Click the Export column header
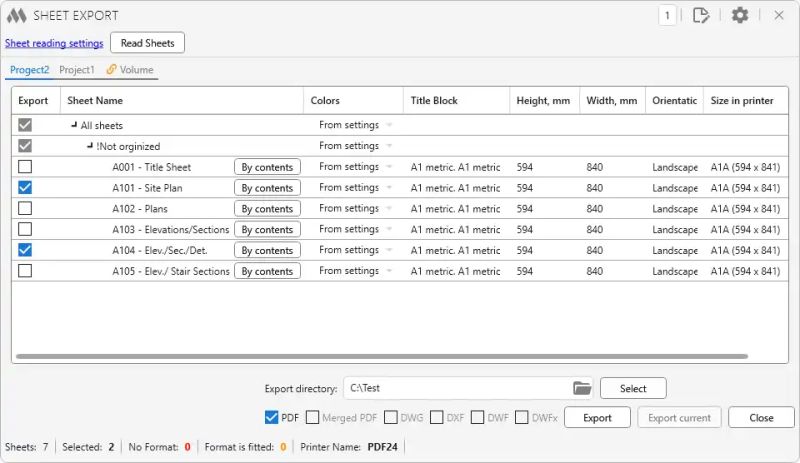 [x=36, y=101]
